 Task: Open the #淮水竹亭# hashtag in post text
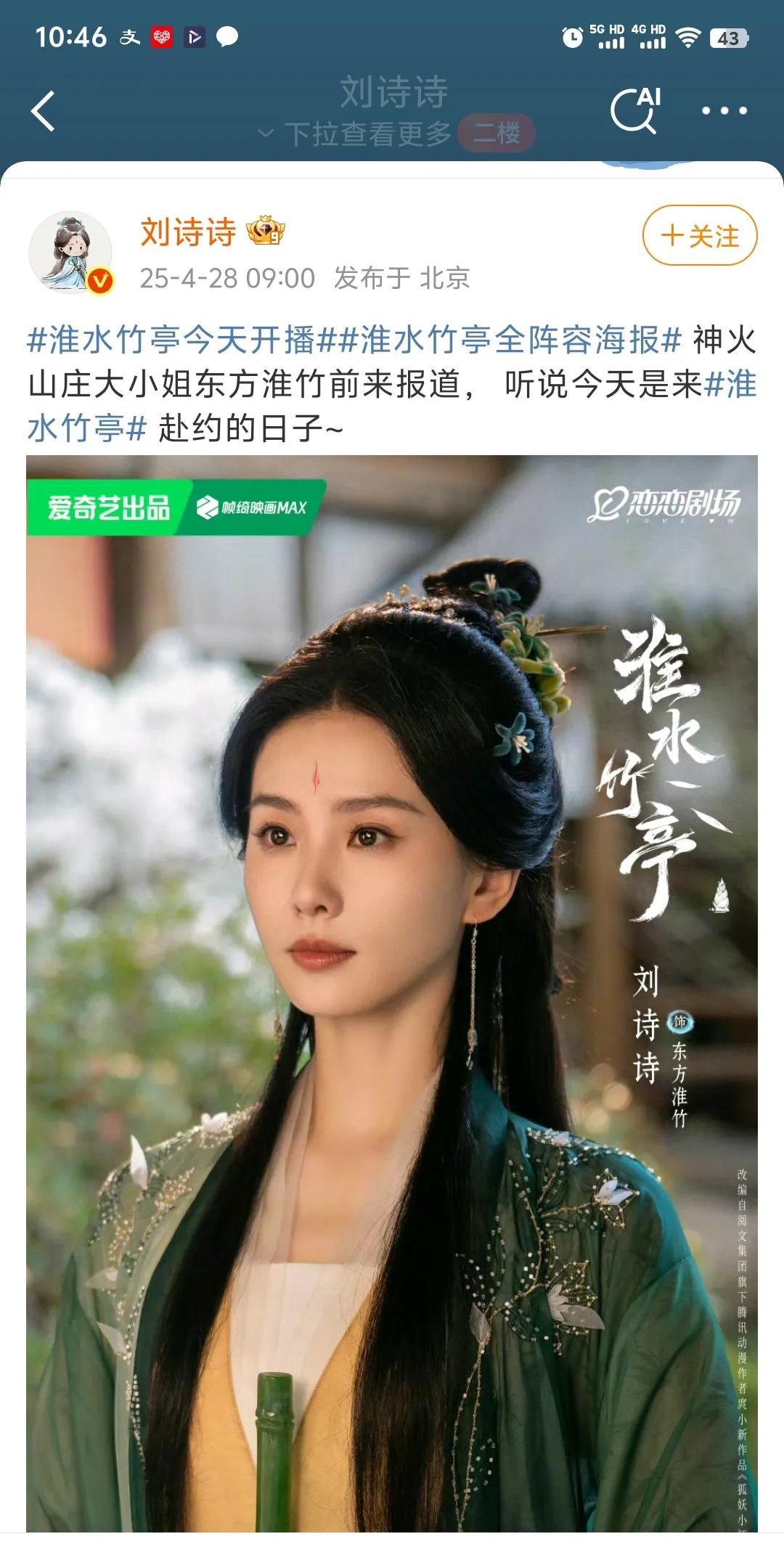point(392,406)
